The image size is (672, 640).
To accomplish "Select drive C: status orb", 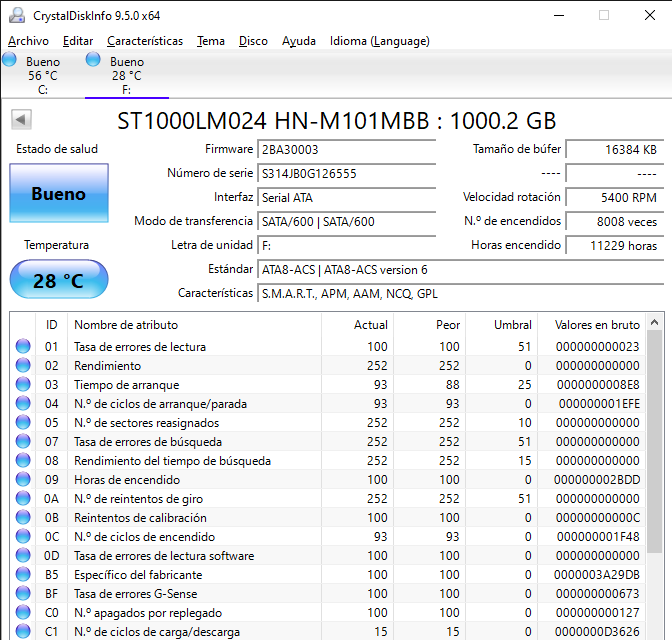I will click(x=10, y=61).
